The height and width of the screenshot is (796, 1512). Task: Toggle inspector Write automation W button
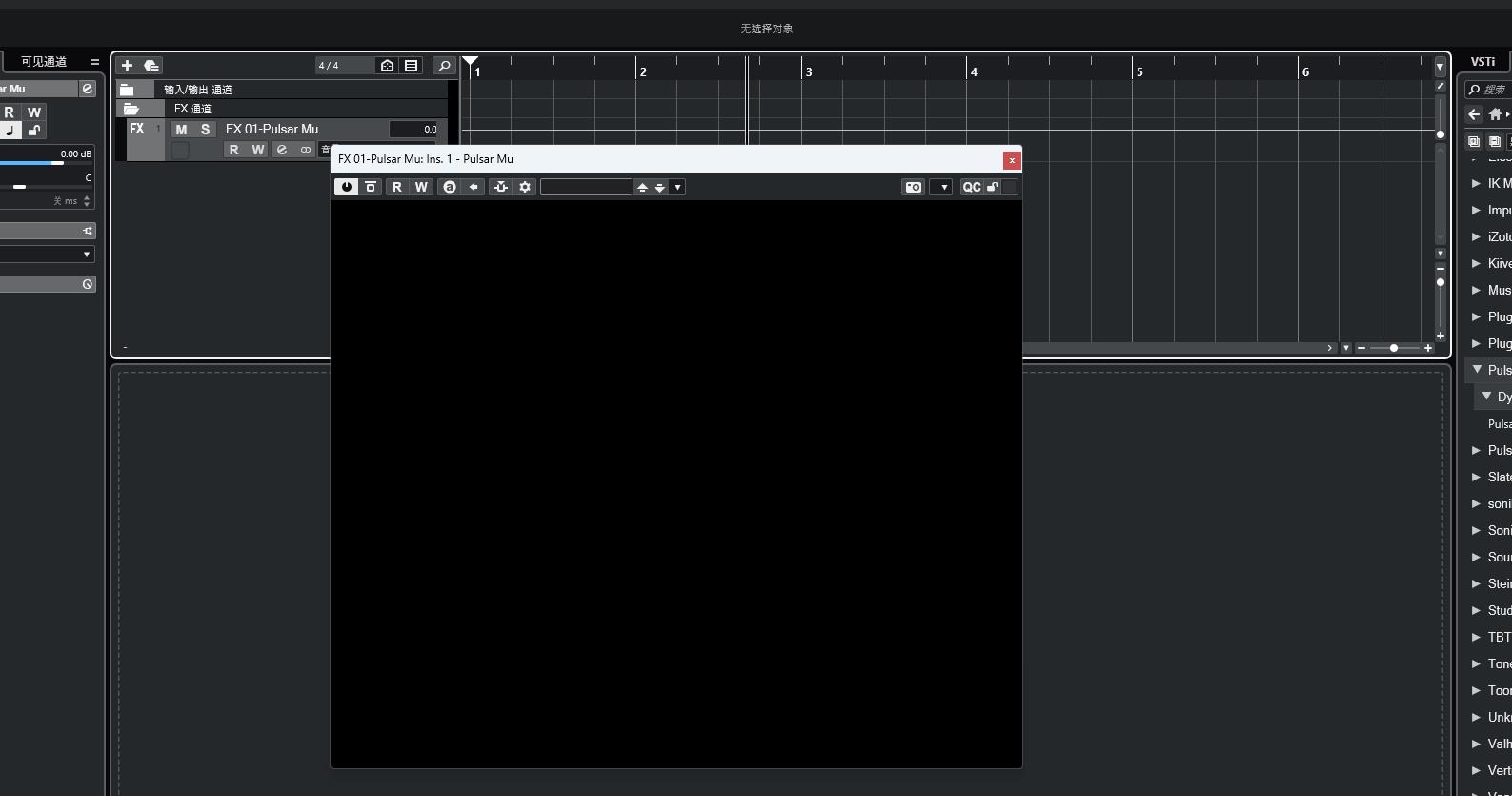pos(34,112)
